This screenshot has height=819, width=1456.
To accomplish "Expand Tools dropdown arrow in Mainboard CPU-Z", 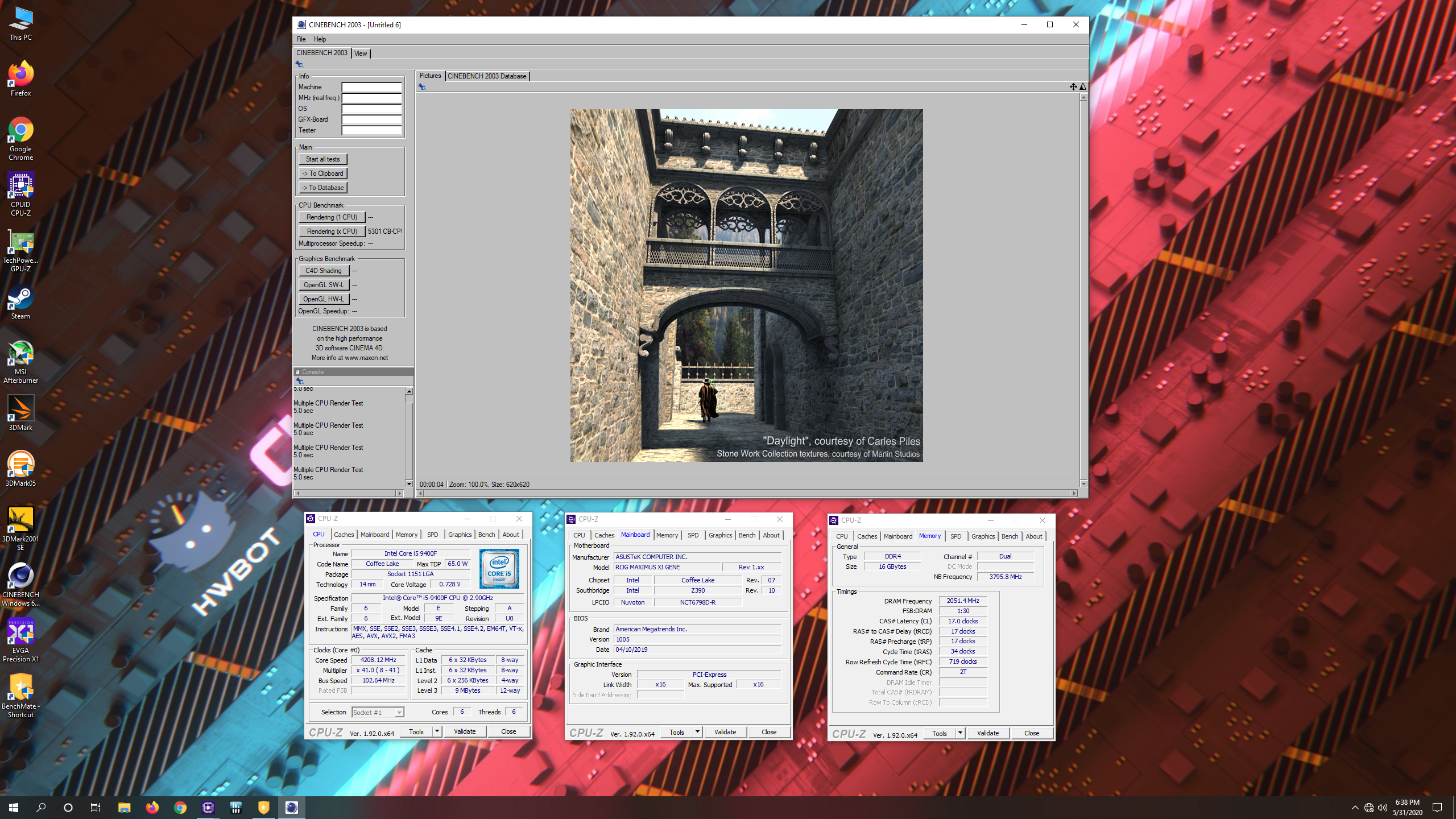I will pyautogui.click(x=698, y=733).
